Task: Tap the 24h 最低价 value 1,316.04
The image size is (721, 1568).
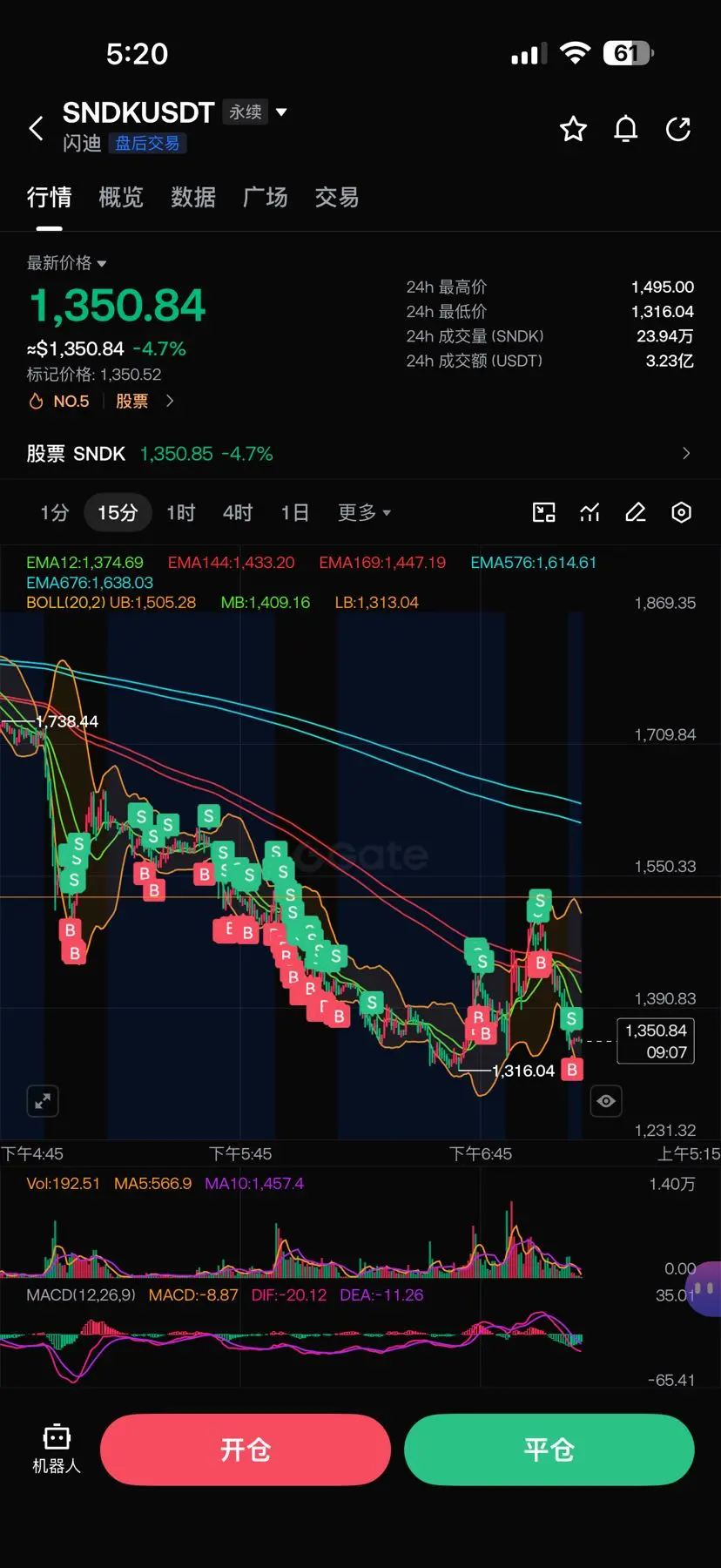Action: coord(663,312)
